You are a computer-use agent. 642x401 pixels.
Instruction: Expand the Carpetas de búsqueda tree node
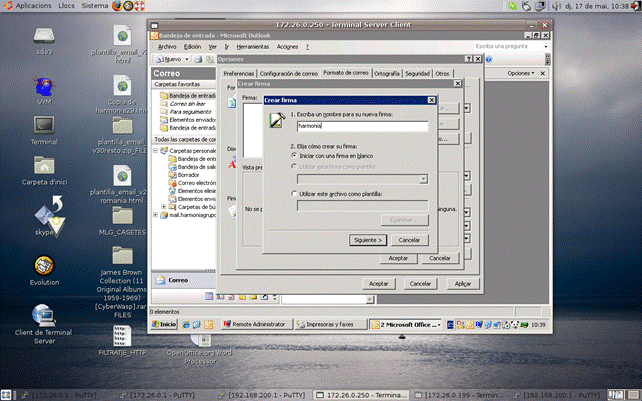coord(164,207)
